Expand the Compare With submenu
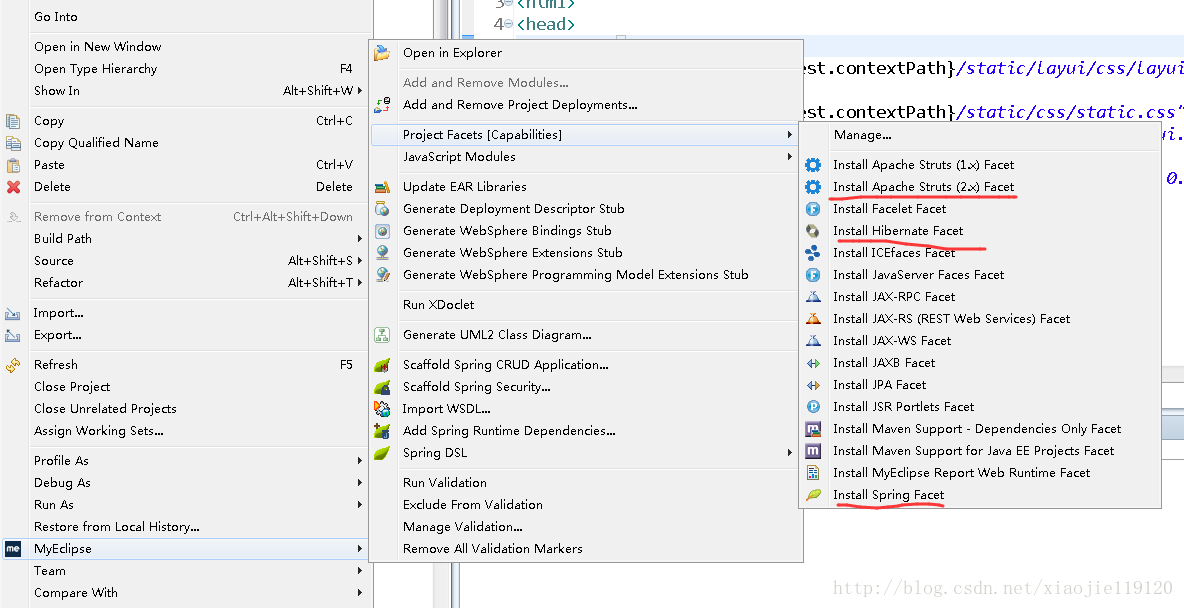This screenshot has height=608, width=1184. [x=360, y=593]
